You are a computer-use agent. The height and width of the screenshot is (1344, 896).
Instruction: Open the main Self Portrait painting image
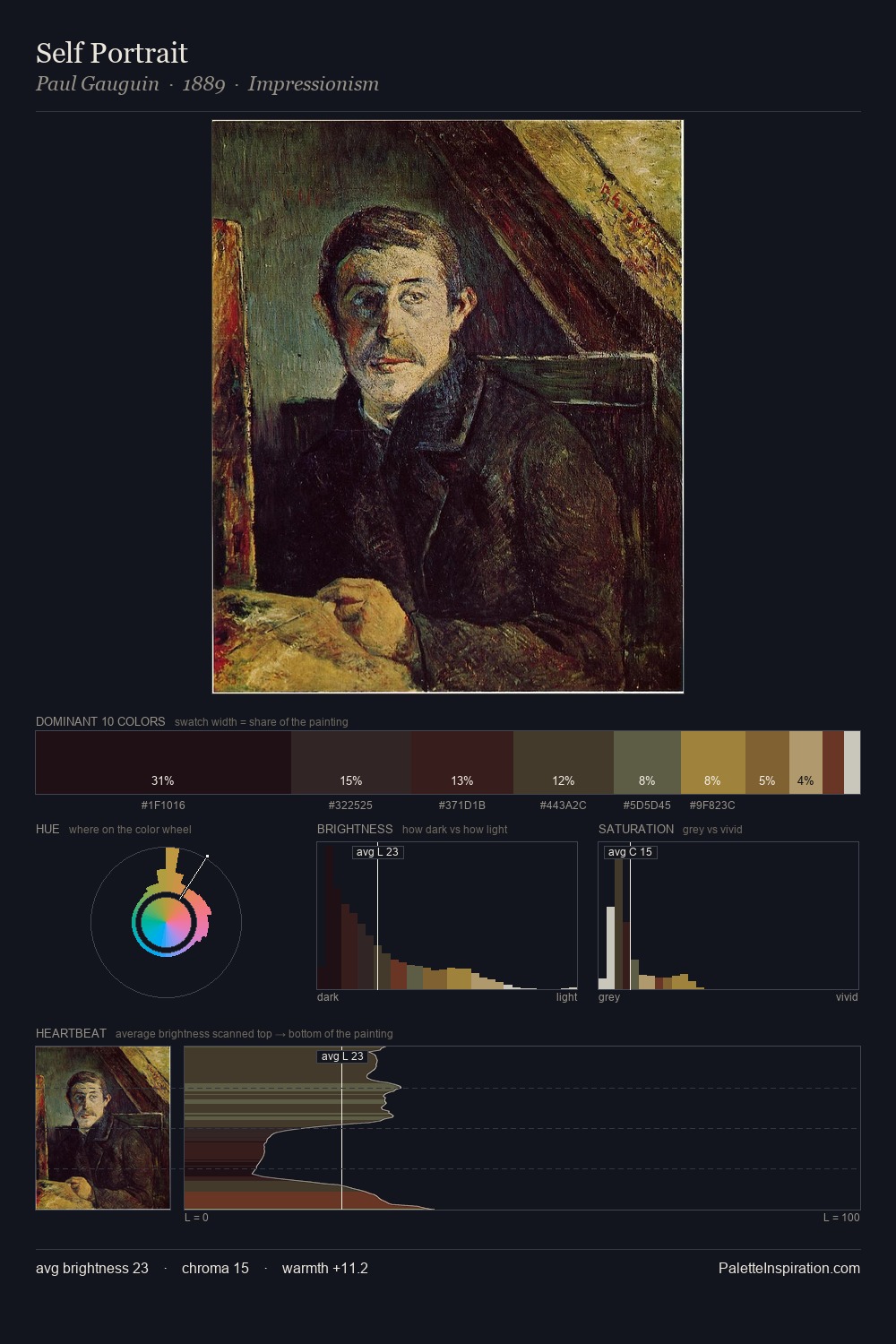point(448,406)
